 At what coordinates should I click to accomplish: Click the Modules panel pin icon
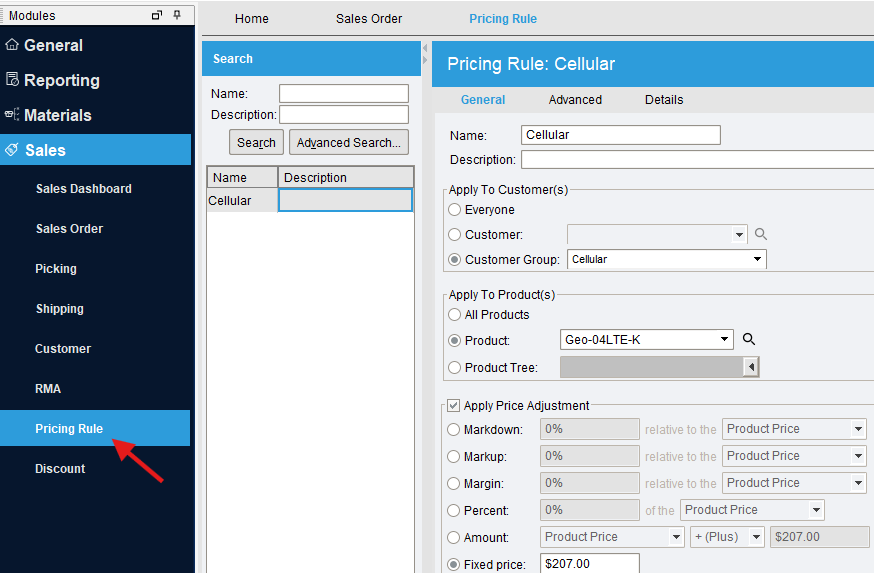tap(177, 15)
